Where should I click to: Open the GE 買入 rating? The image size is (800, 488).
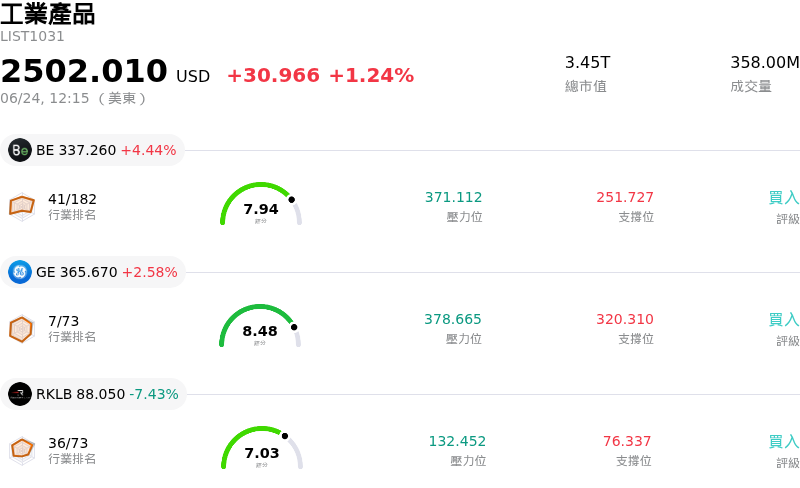(784, 320)
